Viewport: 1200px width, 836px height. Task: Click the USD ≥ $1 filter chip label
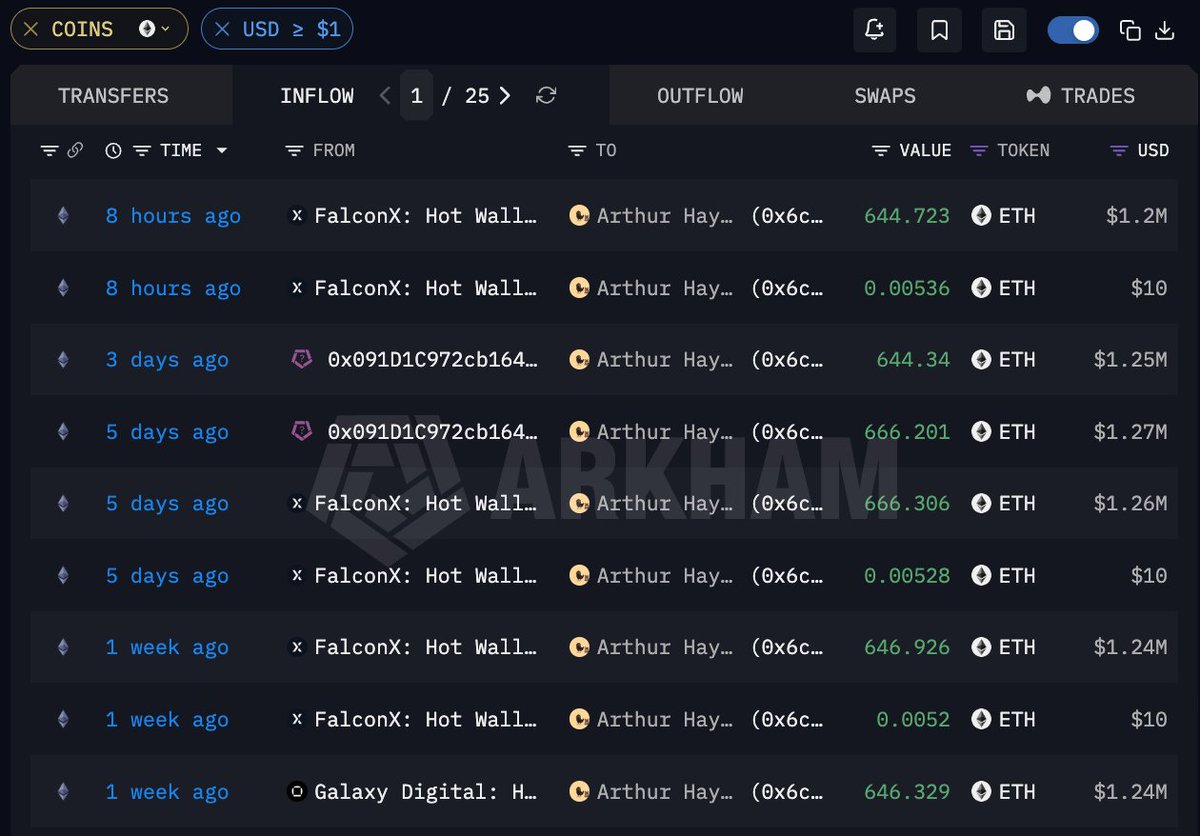click(291, 29)
